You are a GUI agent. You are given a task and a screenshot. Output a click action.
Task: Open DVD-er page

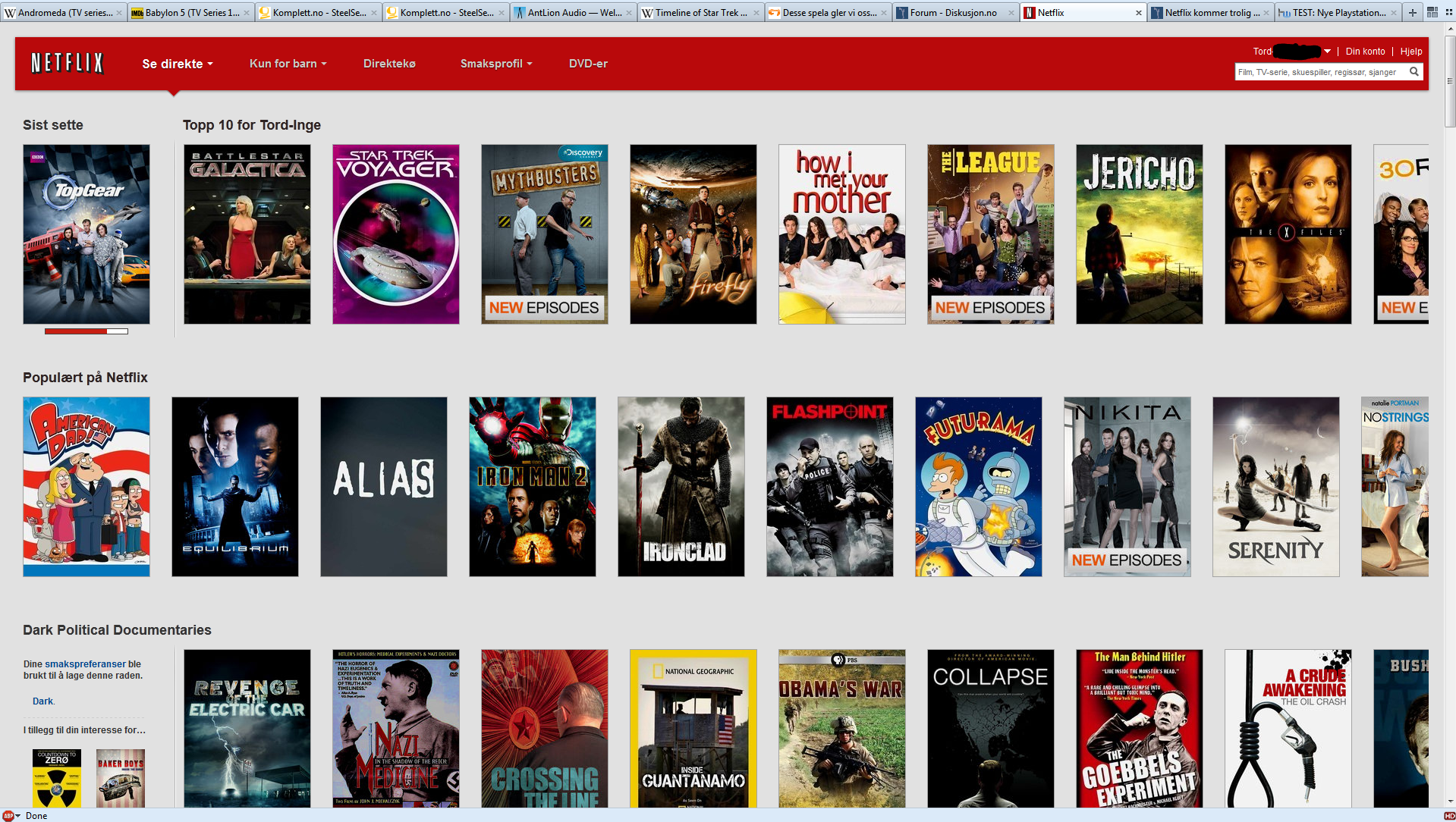[588, 64]
